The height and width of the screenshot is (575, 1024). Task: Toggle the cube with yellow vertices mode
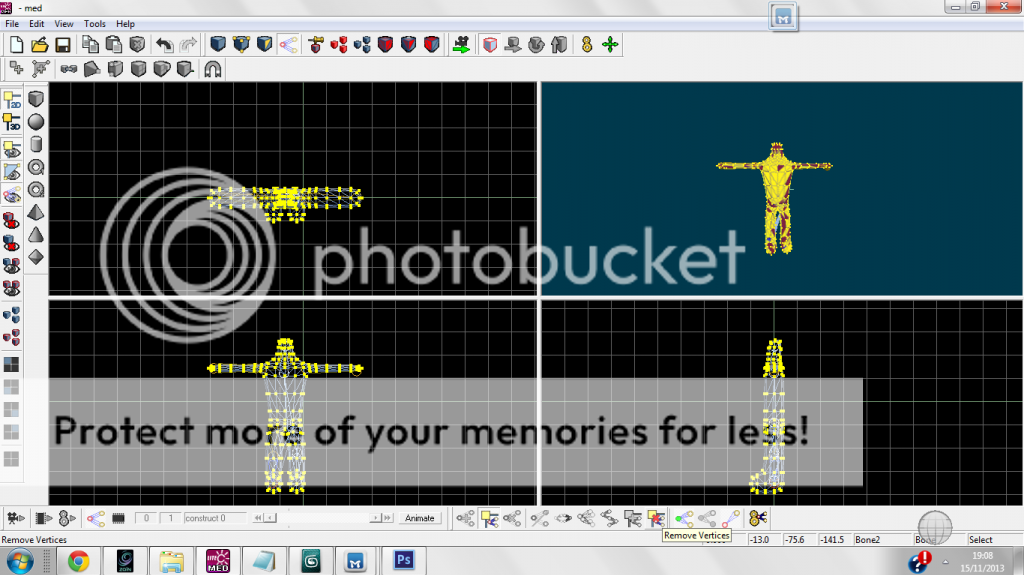[x=241, y=44]
